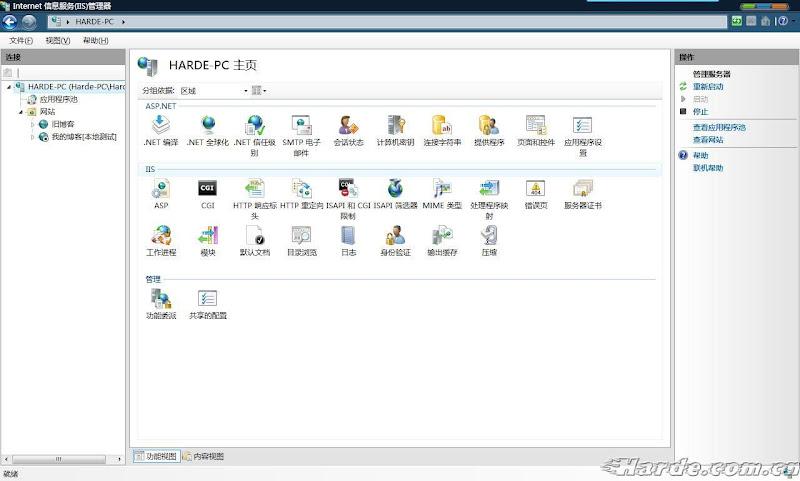The image size is (800, 481).
Task: Open the view mode dropdown beside 区域
Action: (x=259, y=91)
